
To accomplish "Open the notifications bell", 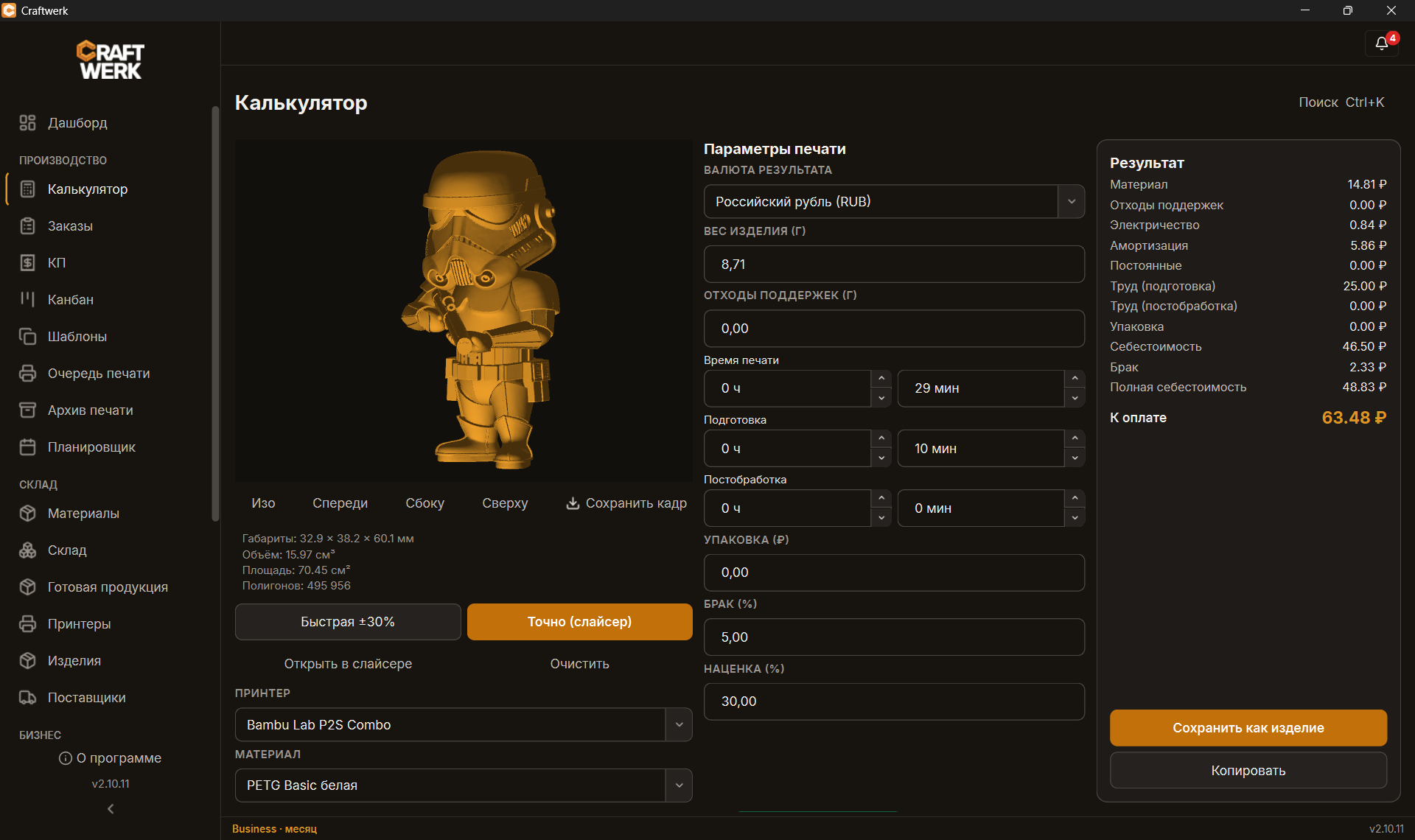I will 1381,43.
